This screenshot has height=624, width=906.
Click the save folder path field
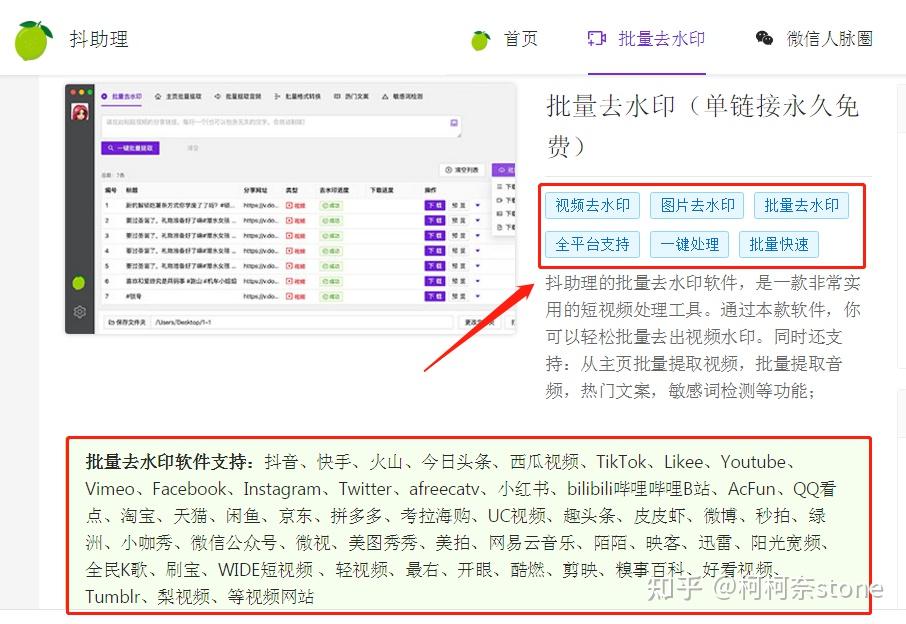[x=301, y=322]
